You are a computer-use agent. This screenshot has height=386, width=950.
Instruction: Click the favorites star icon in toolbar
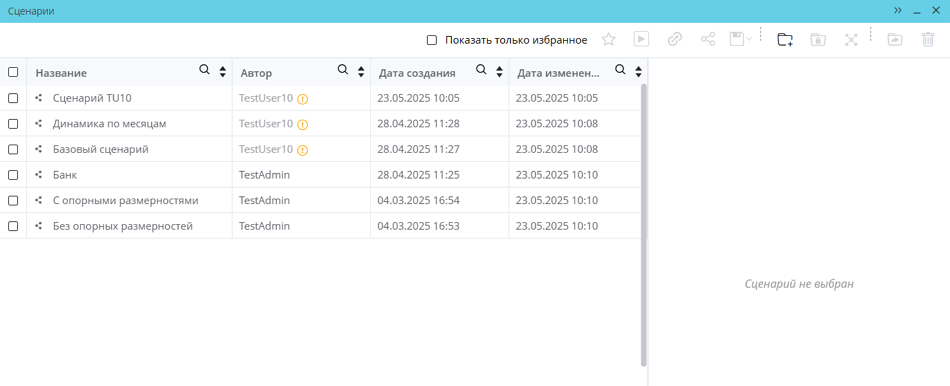click(608, 39)
